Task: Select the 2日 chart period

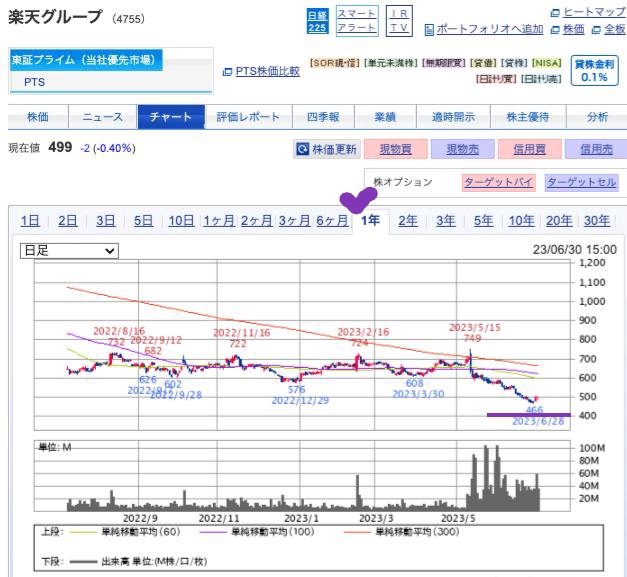Action: [x=68, y=220]
